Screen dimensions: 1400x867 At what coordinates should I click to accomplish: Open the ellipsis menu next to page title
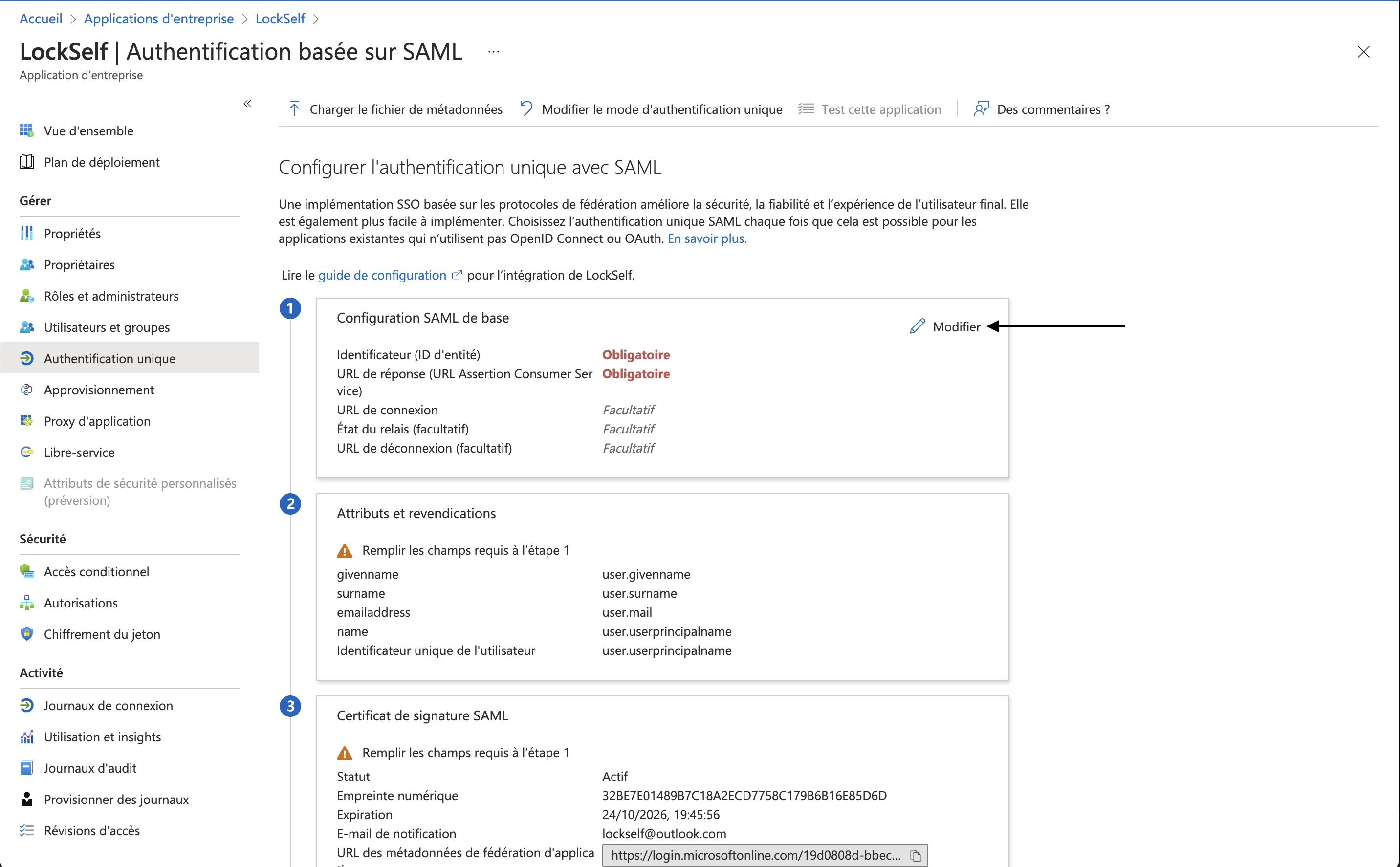493,52
